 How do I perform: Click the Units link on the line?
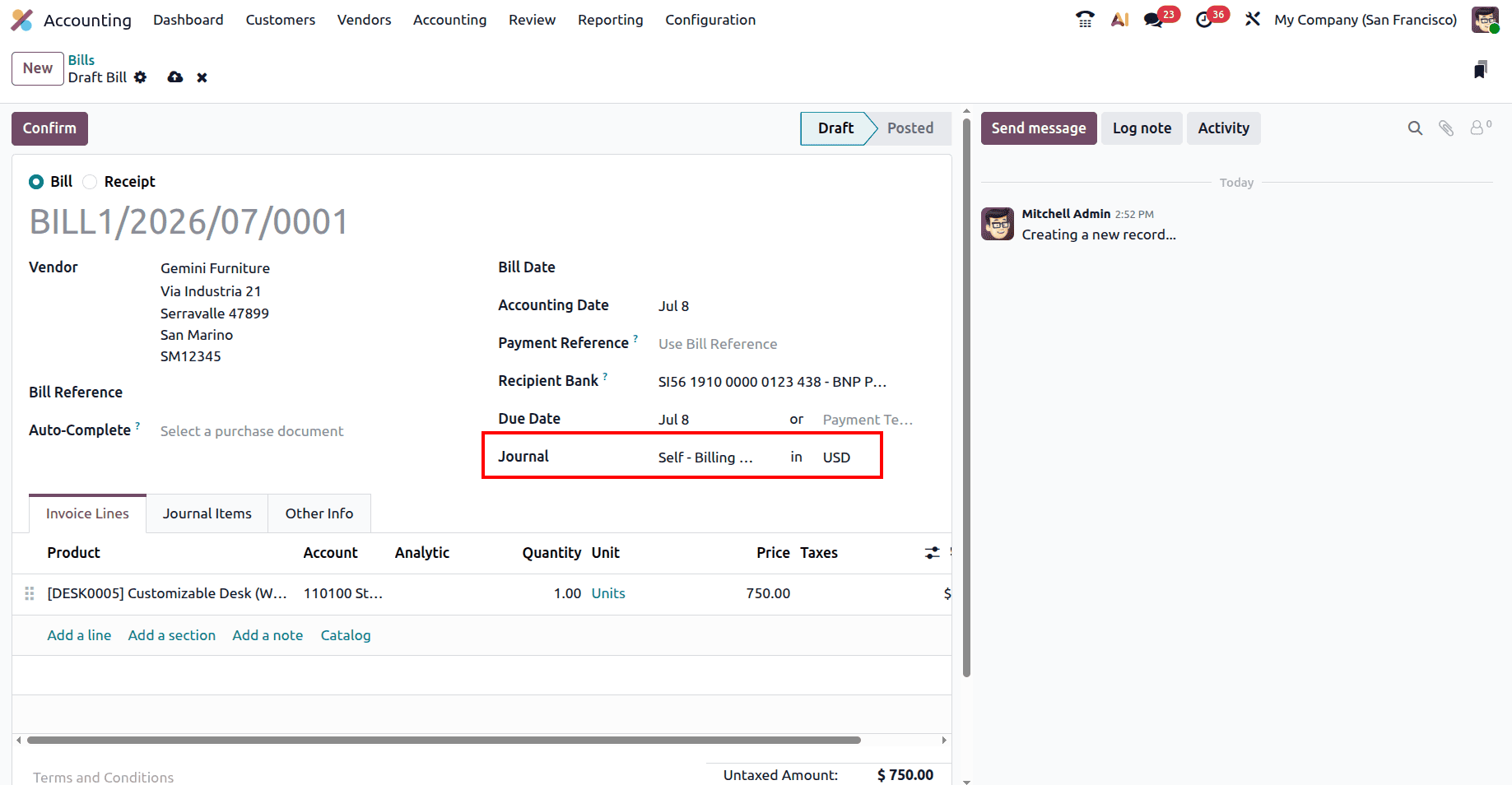608,593
